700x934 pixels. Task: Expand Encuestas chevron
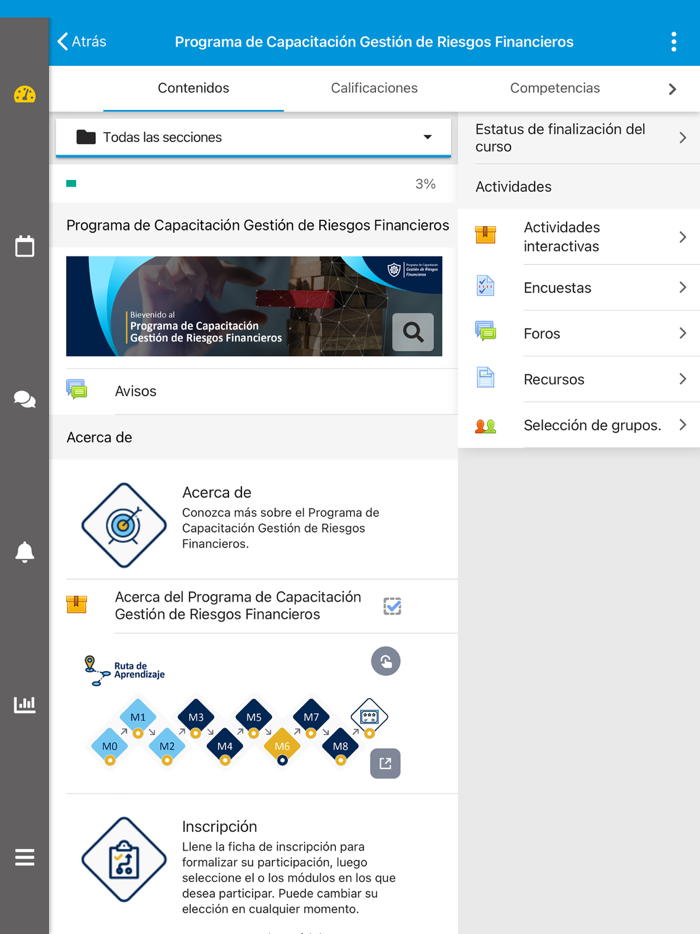[x=683, y=287]
